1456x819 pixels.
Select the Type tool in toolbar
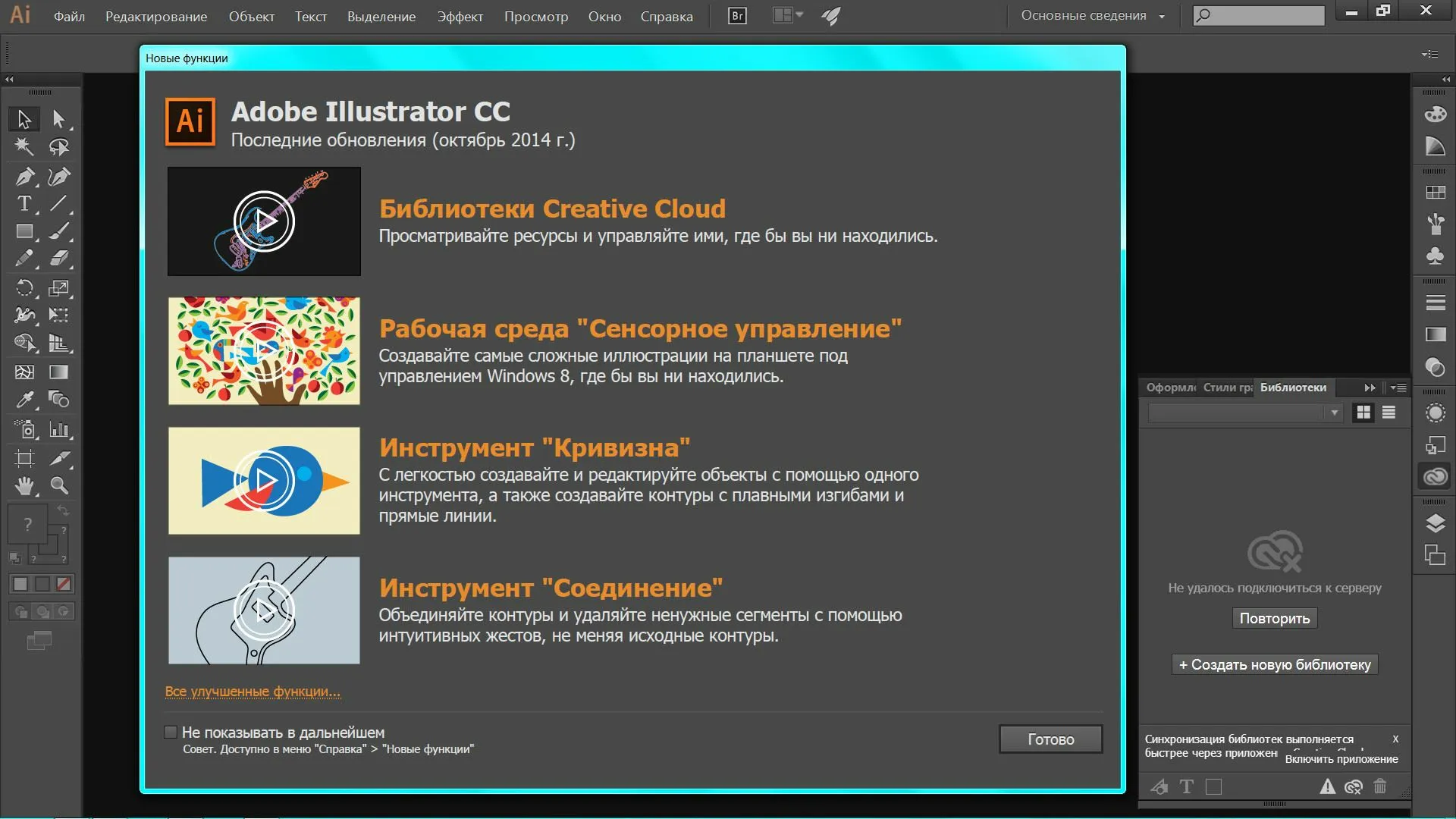click(24, 204)
